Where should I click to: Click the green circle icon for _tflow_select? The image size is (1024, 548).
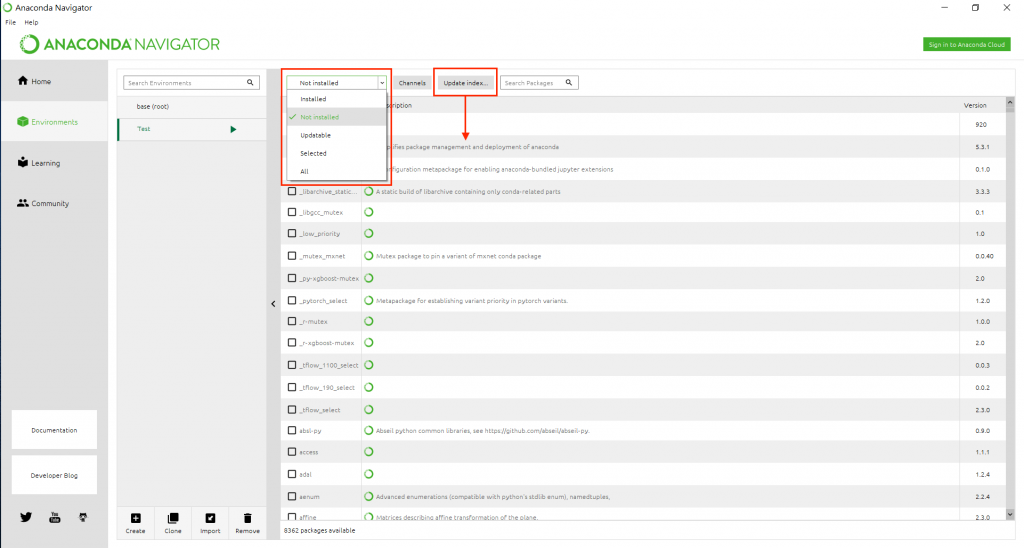tap(369, 410)
